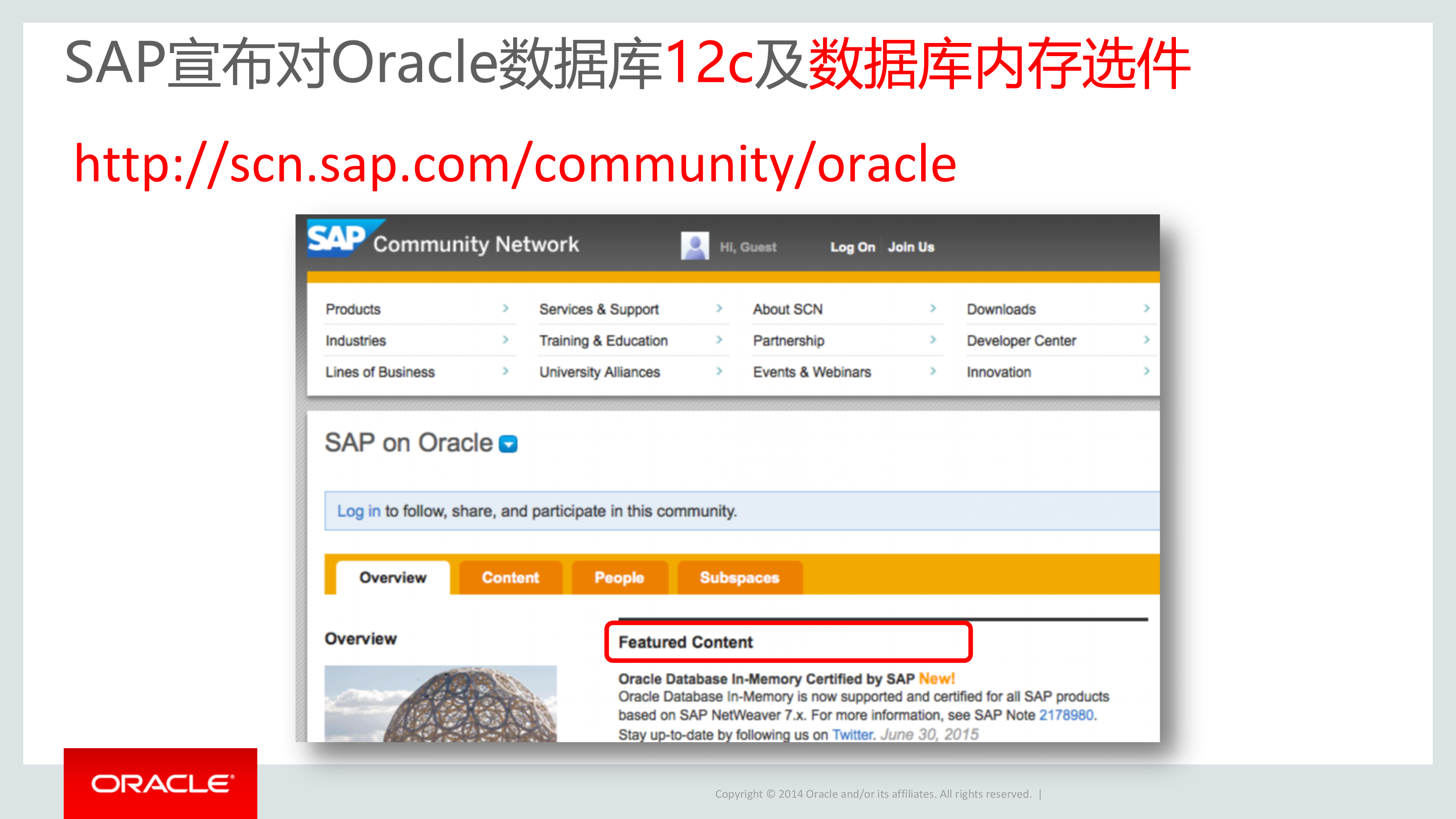Screen dimensions: 1456x819
Task: Select the Overview tab
Action: tap(392, 577)
